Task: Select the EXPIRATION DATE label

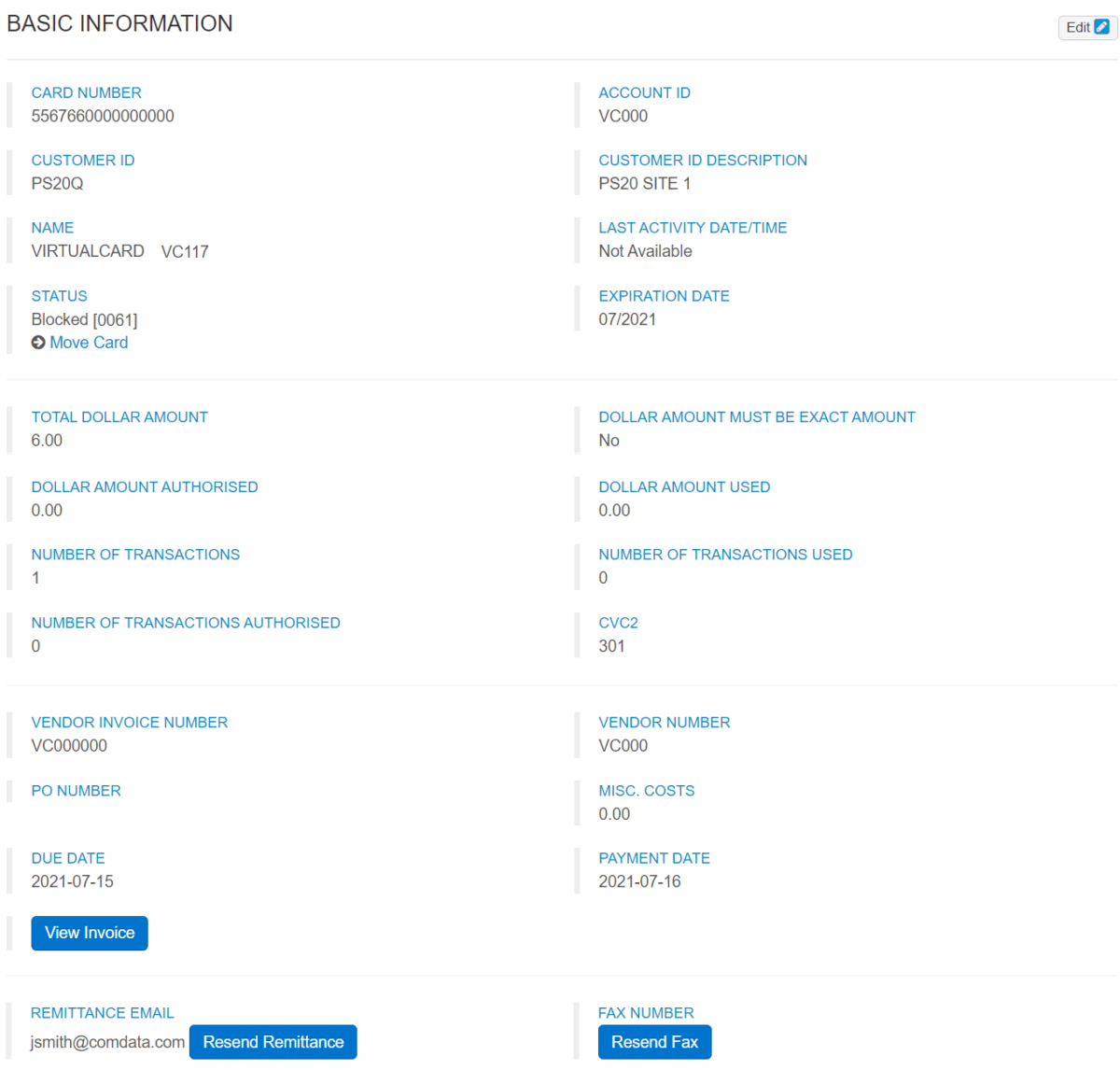Action: 664,296
